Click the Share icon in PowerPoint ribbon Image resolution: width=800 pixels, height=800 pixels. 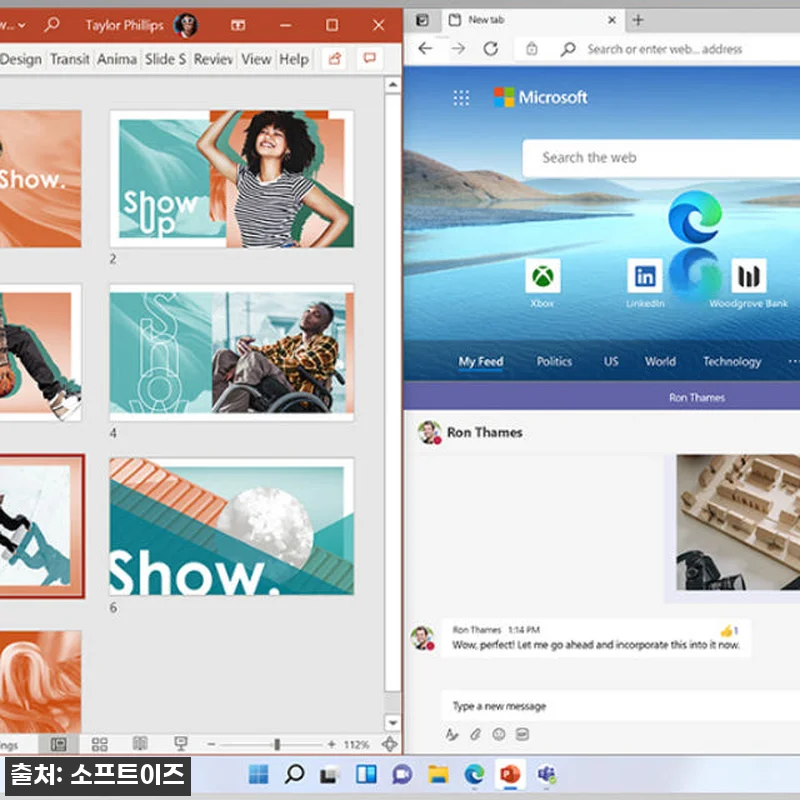point(335,59)
